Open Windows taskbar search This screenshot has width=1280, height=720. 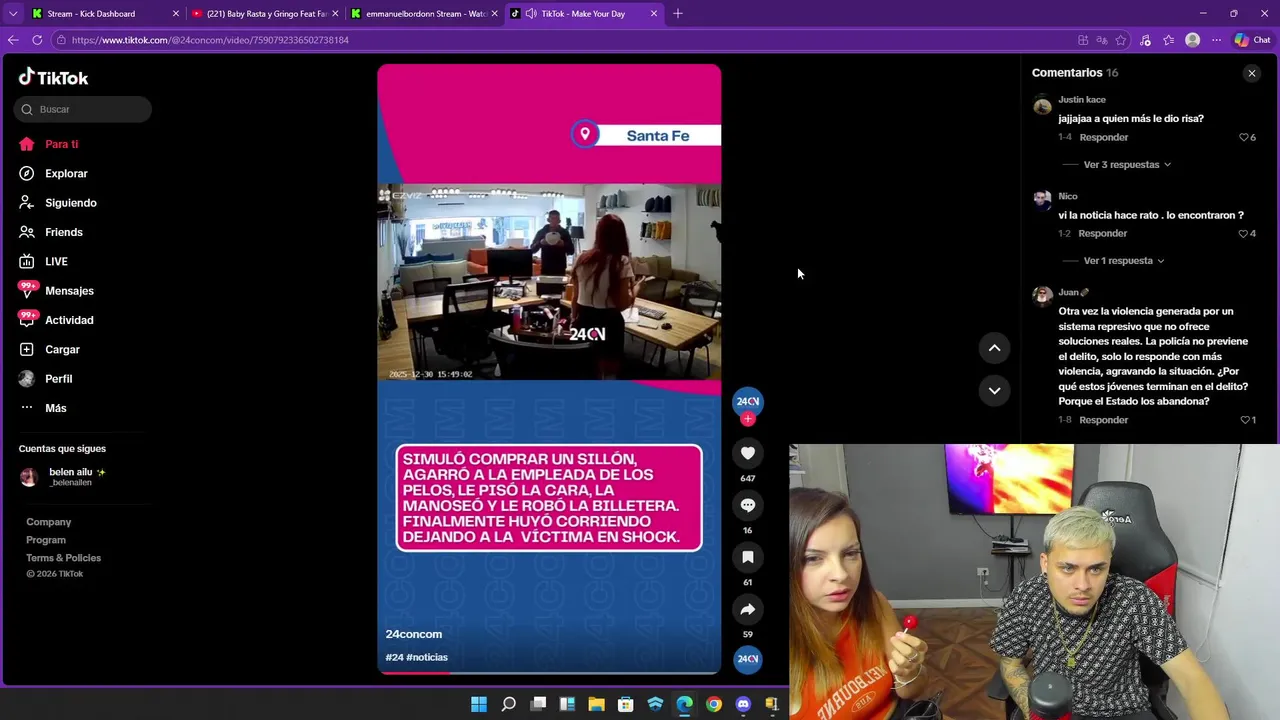pos(508,704)
